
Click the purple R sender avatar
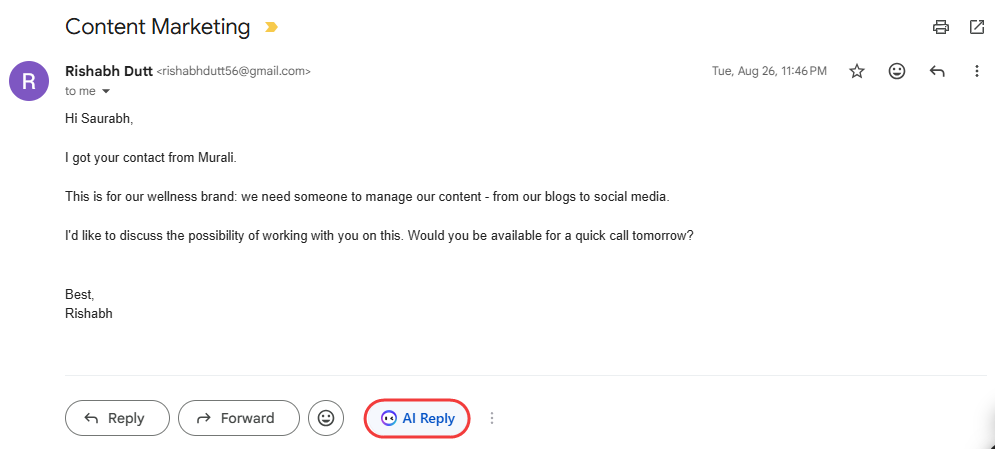pyautogui.click(x=29, y=81)
